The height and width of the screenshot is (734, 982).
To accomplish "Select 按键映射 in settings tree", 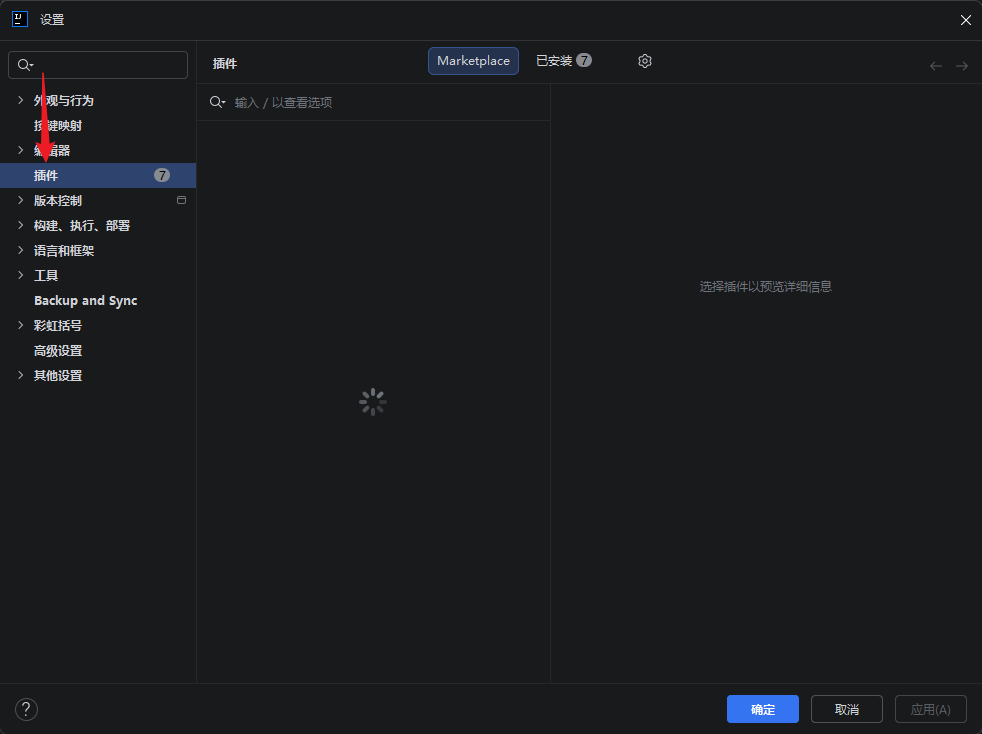I will coord(58,125).
